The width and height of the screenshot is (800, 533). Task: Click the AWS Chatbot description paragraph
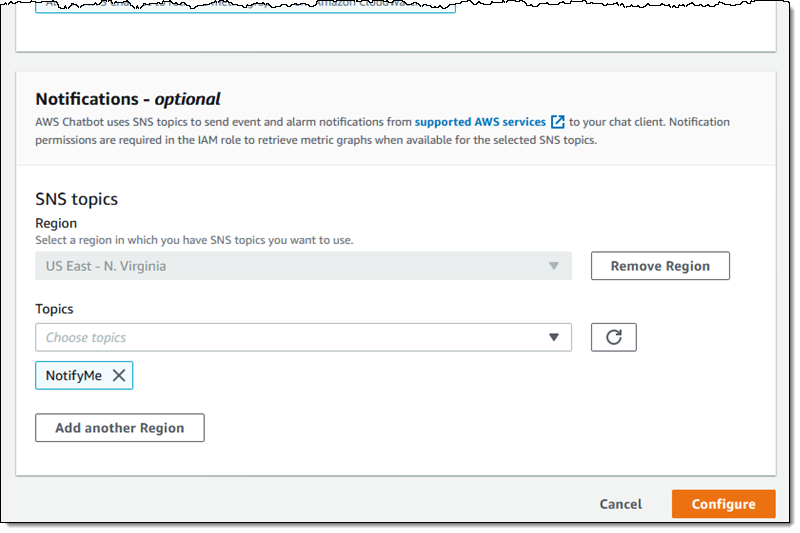(380, 131)
